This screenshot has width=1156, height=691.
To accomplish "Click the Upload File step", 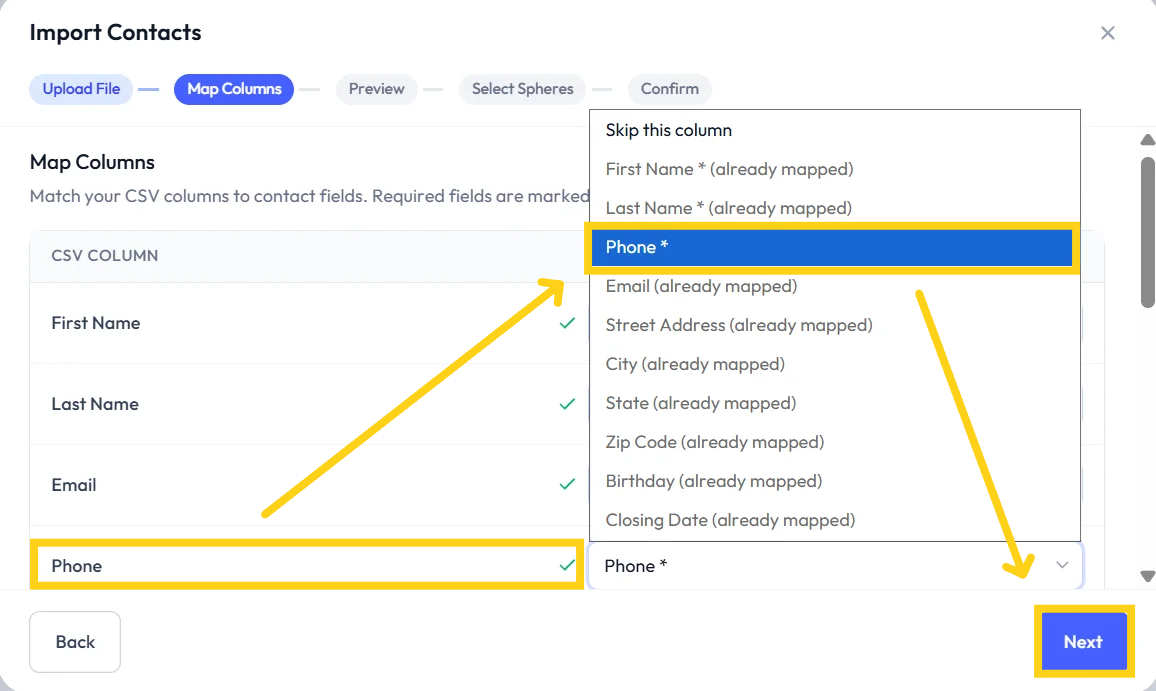I will tap(81, 89).
